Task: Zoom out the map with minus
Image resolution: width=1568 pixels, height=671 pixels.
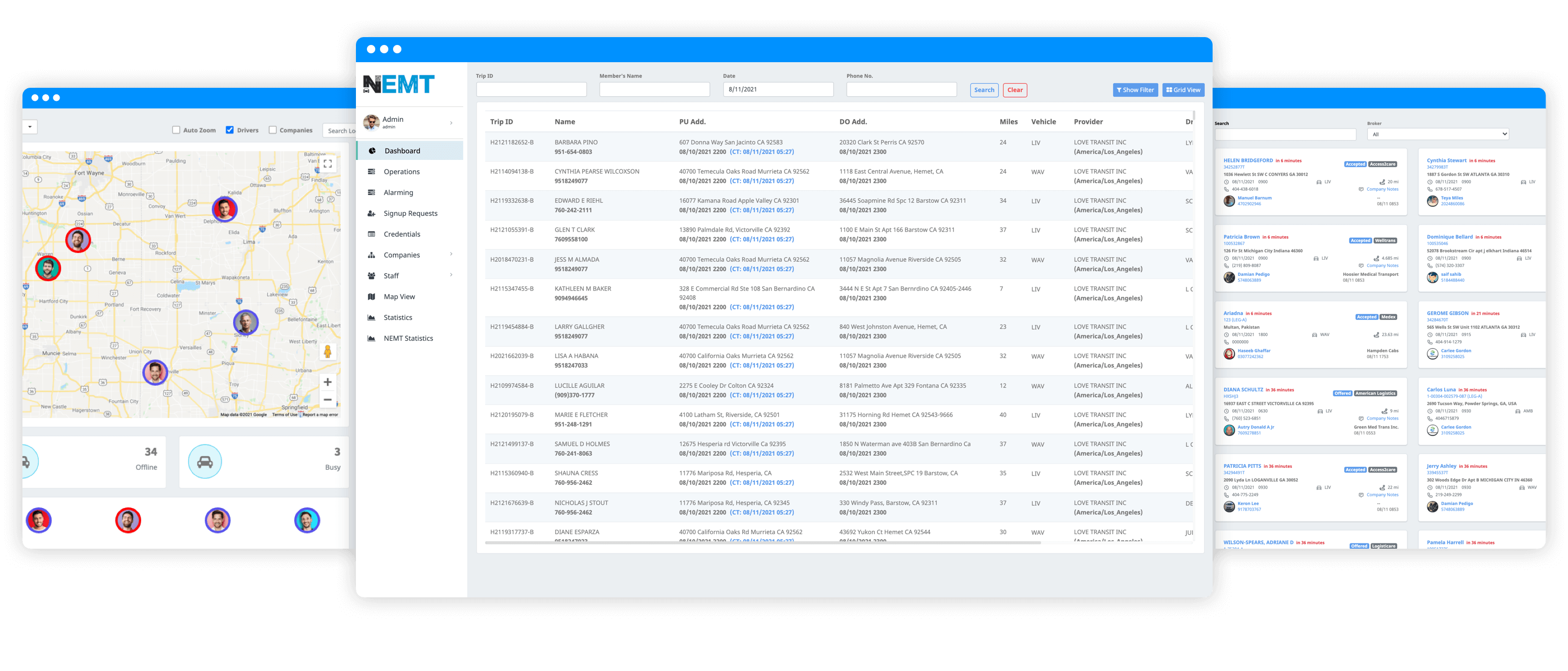Action: (x=328, y=400)
